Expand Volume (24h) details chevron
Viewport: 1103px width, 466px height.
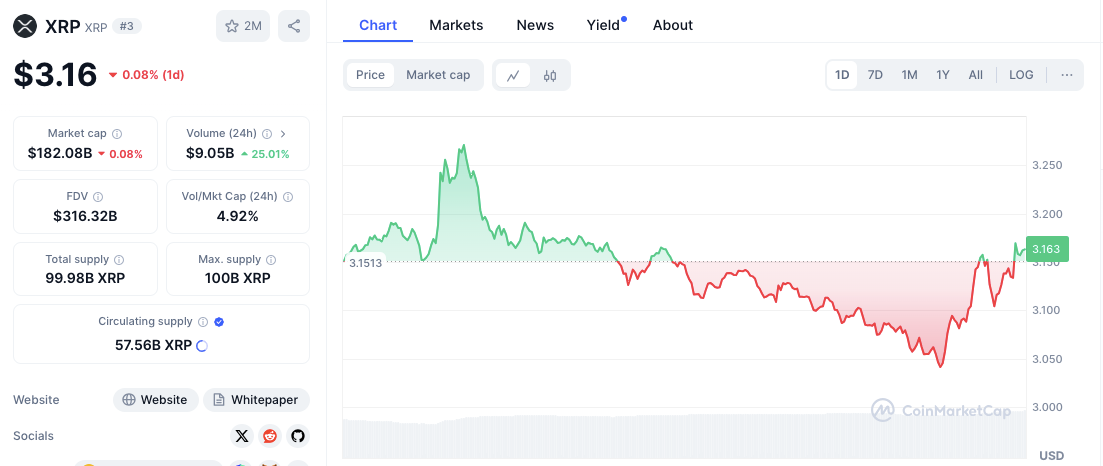[283, 134]
